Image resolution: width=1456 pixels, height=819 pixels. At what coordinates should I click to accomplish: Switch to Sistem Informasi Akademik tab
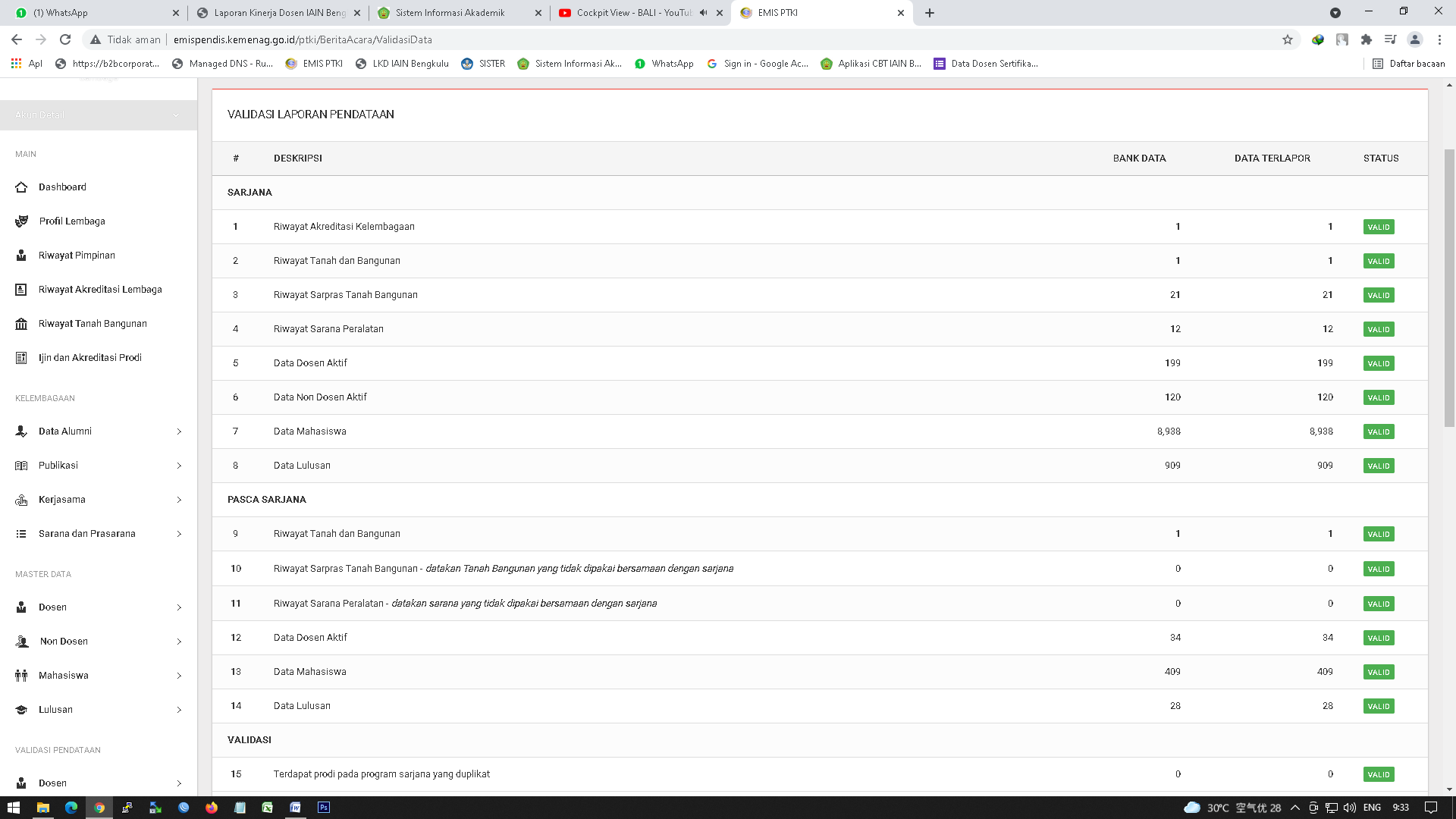(450, 13)
